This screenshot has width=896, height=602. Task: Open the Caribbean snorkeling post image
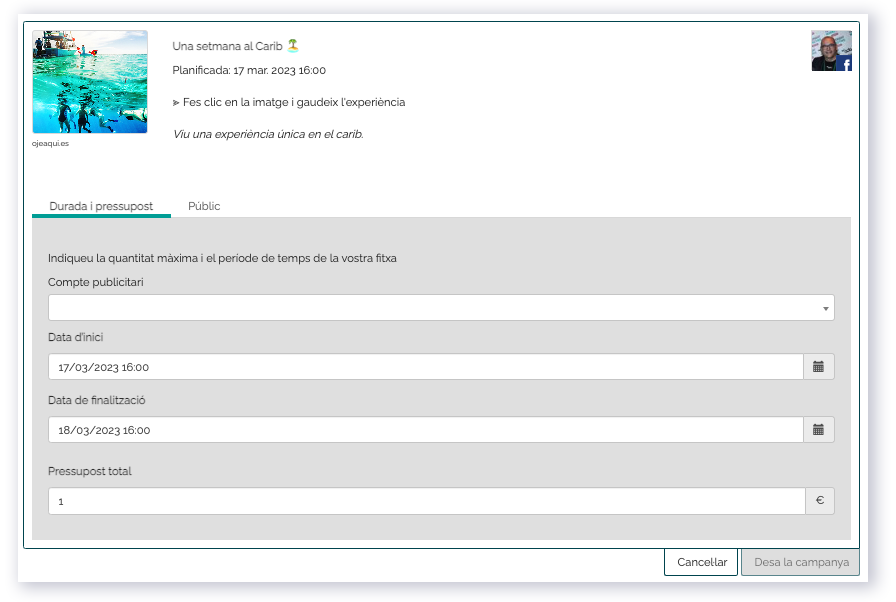[x=90, y=82]
